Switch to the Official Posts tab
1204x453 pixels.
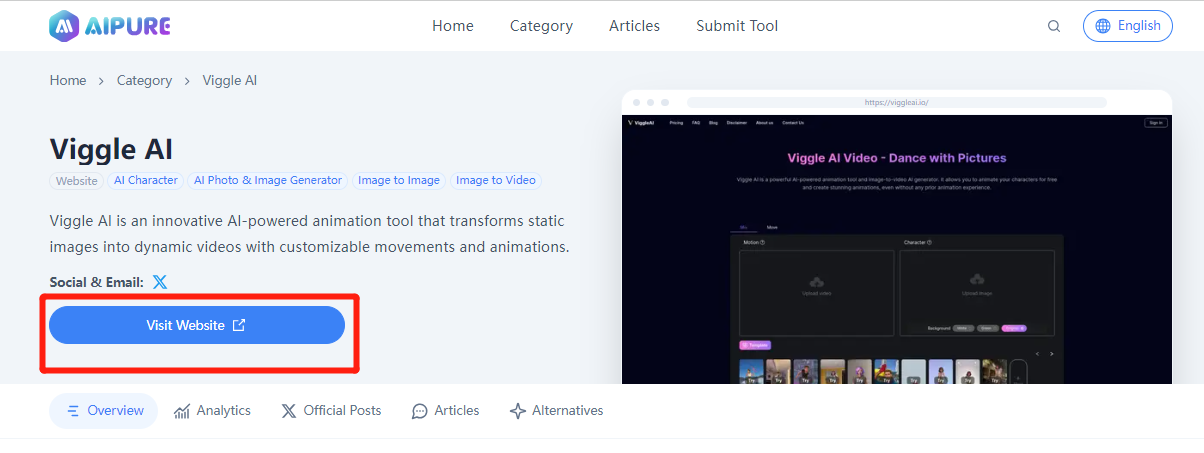point(331,411)
